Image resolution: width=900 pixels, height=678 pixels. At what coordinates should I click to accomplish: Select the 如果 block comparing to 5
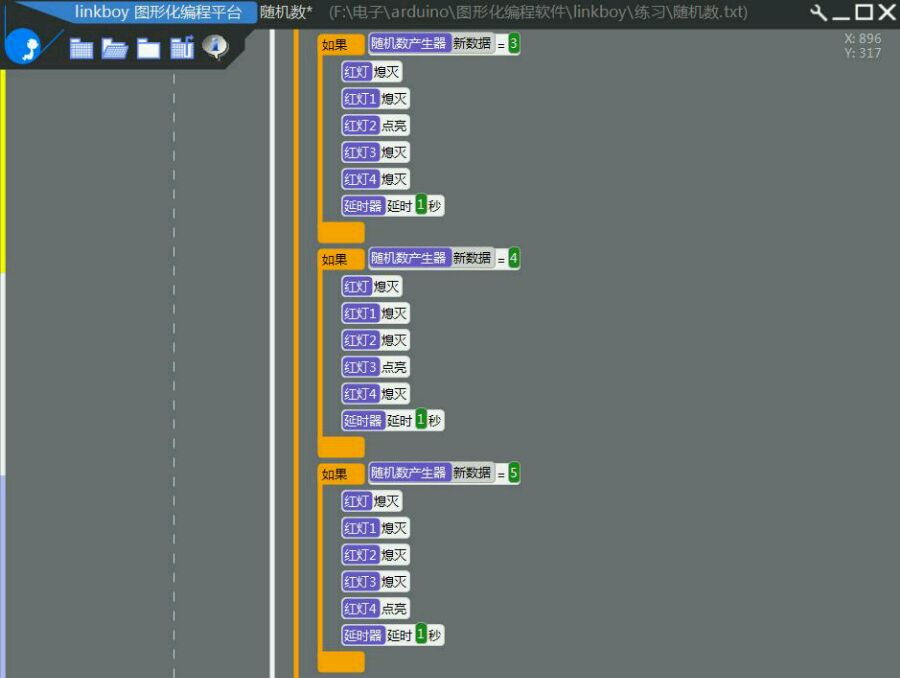click(x=341, y=474)
